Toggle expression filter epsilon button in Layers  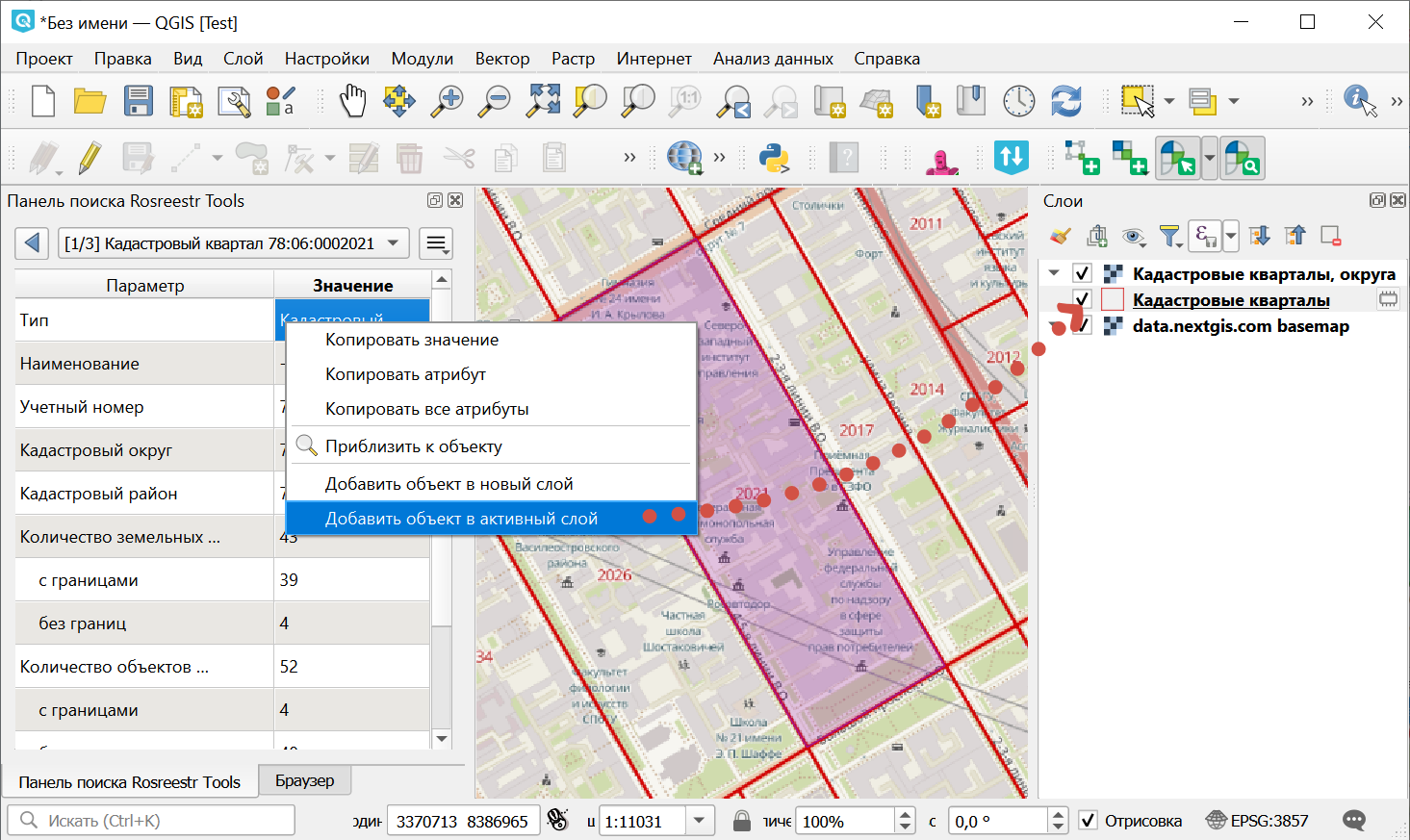tap(1206, 236)
